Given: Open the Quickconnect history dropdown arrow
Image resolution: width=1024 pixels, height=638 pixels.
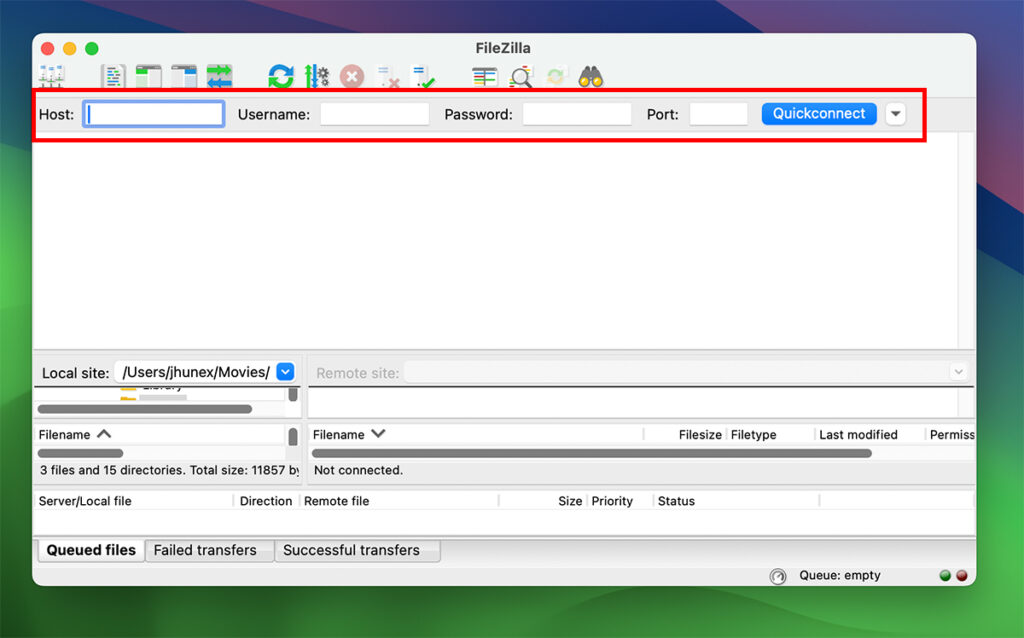Looking at the screenshot, I should (x=896, y=114).
